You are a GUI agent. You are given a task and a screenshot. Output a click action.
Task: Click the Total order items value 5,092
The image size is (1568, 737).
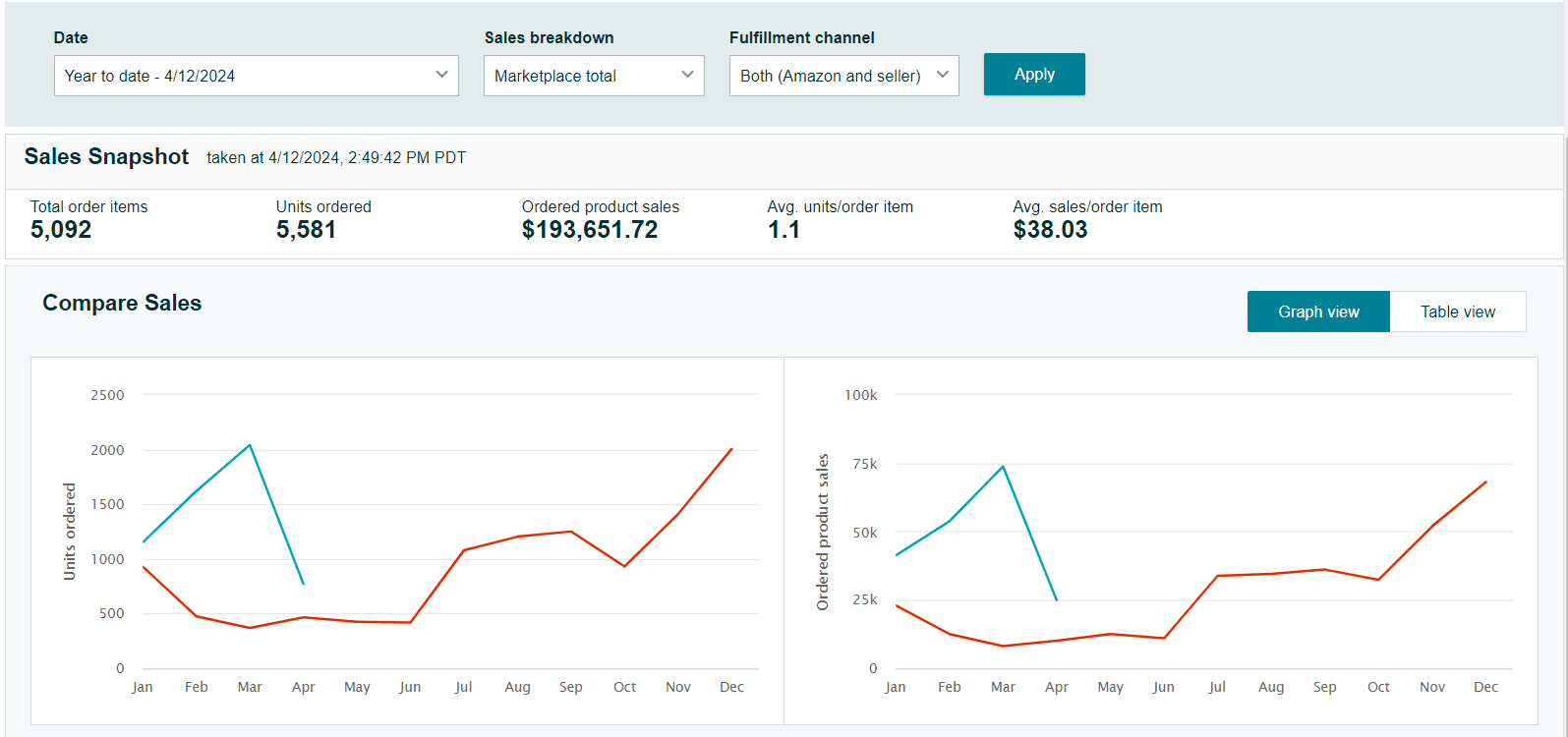click(x=61, y=230)
